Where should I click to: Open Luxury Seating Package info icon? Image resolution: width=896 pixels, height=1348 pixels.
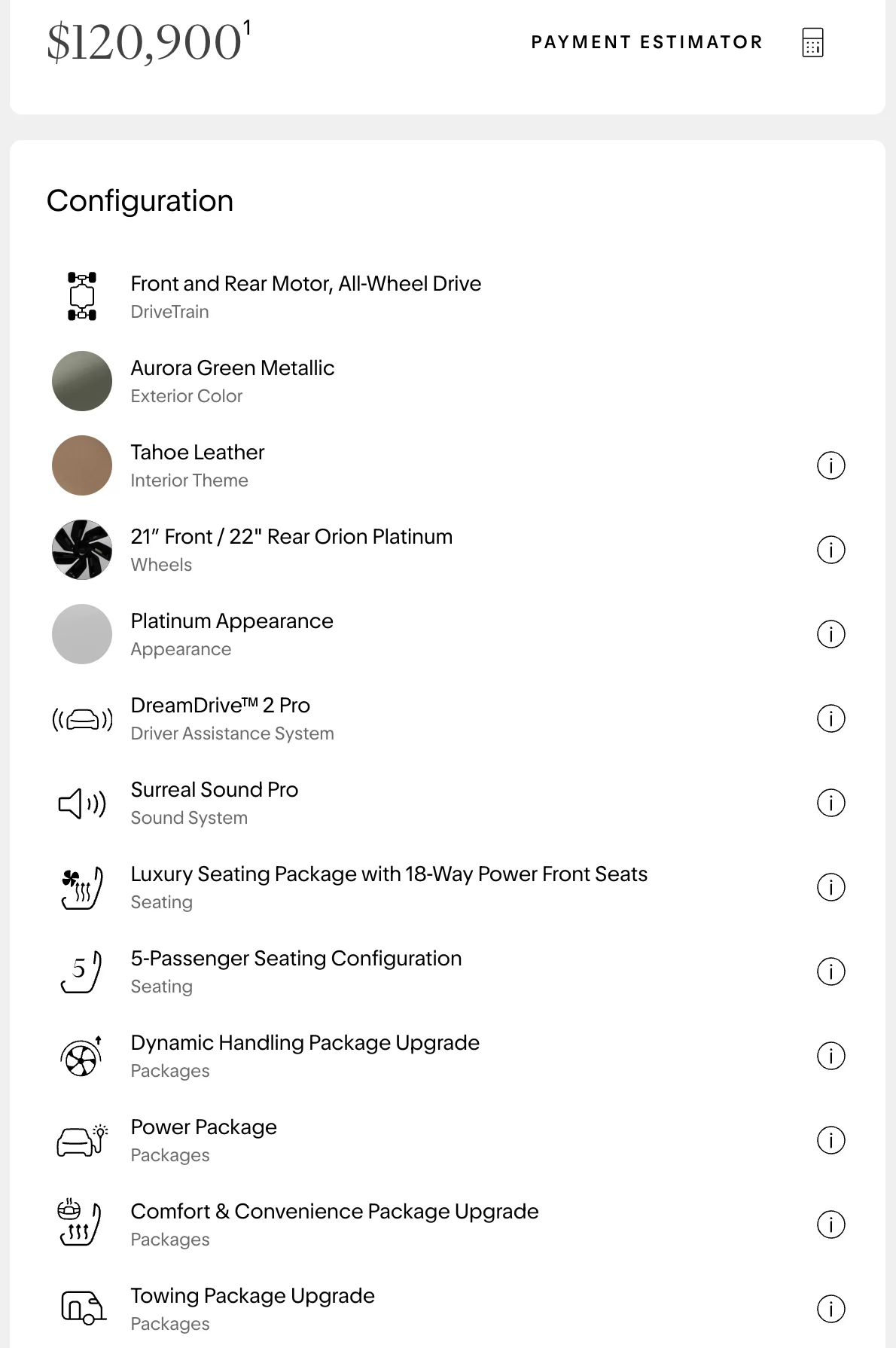click(x=830, y=887)
